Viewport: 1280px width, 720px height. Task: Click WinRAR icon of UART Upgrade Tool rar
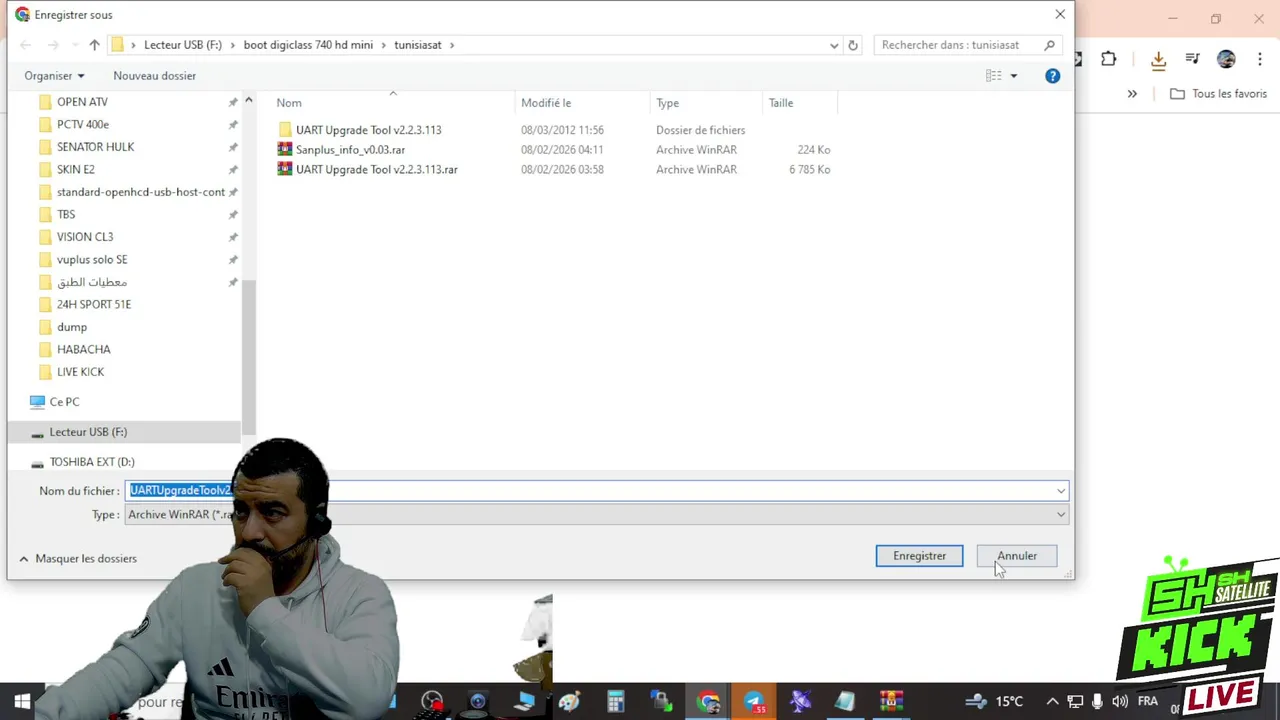[x=285, y=170]
